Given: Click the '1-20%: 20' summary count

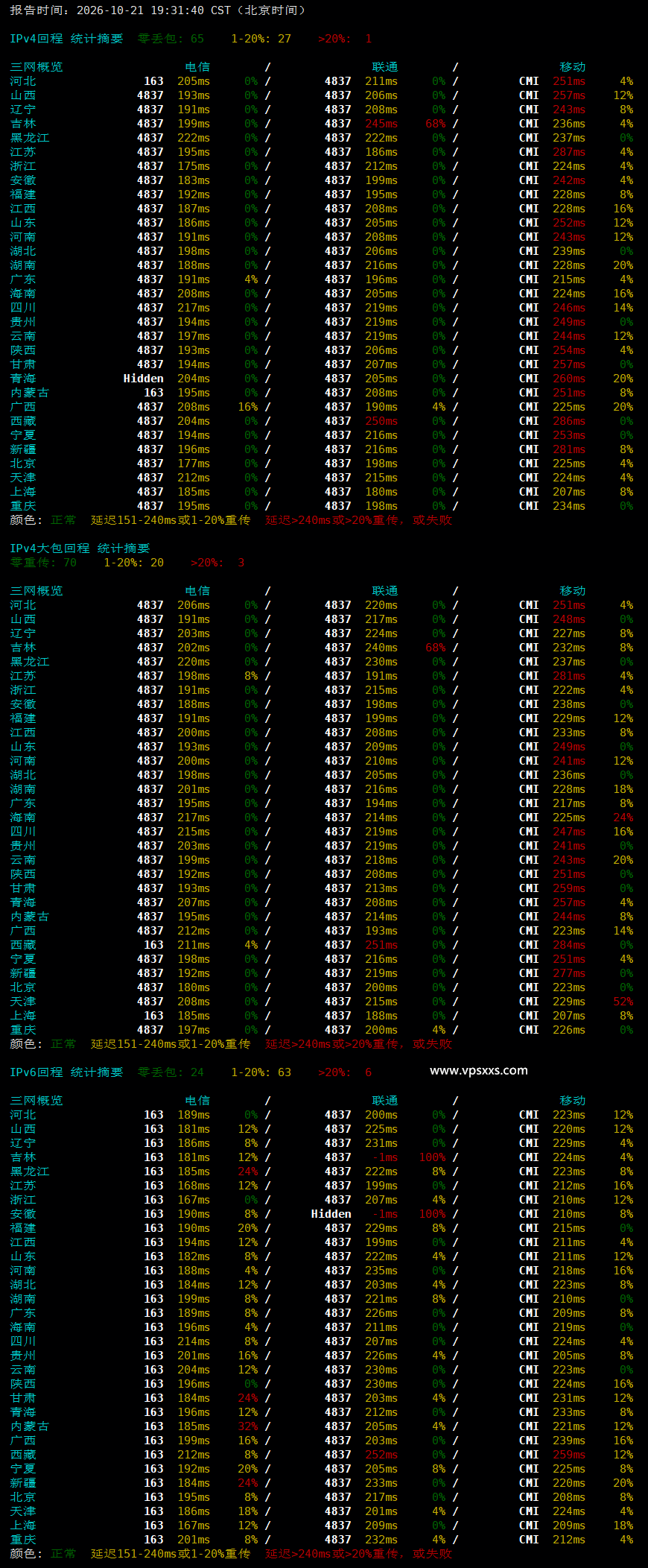Looking at the screenshot, I should (133, 563).
